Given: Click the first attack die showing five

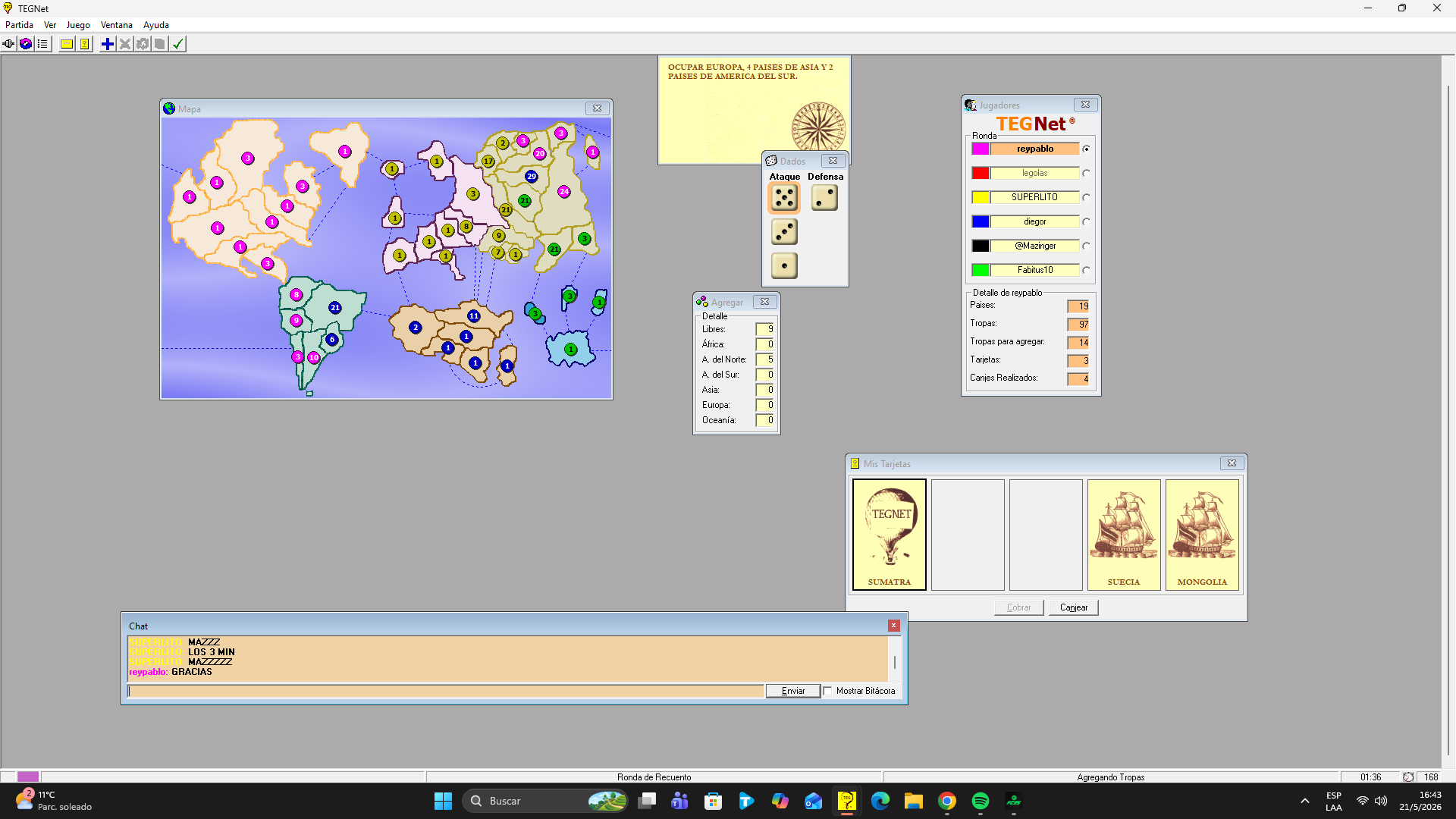Looking at the screenshot, I should [x=784, y=198].
